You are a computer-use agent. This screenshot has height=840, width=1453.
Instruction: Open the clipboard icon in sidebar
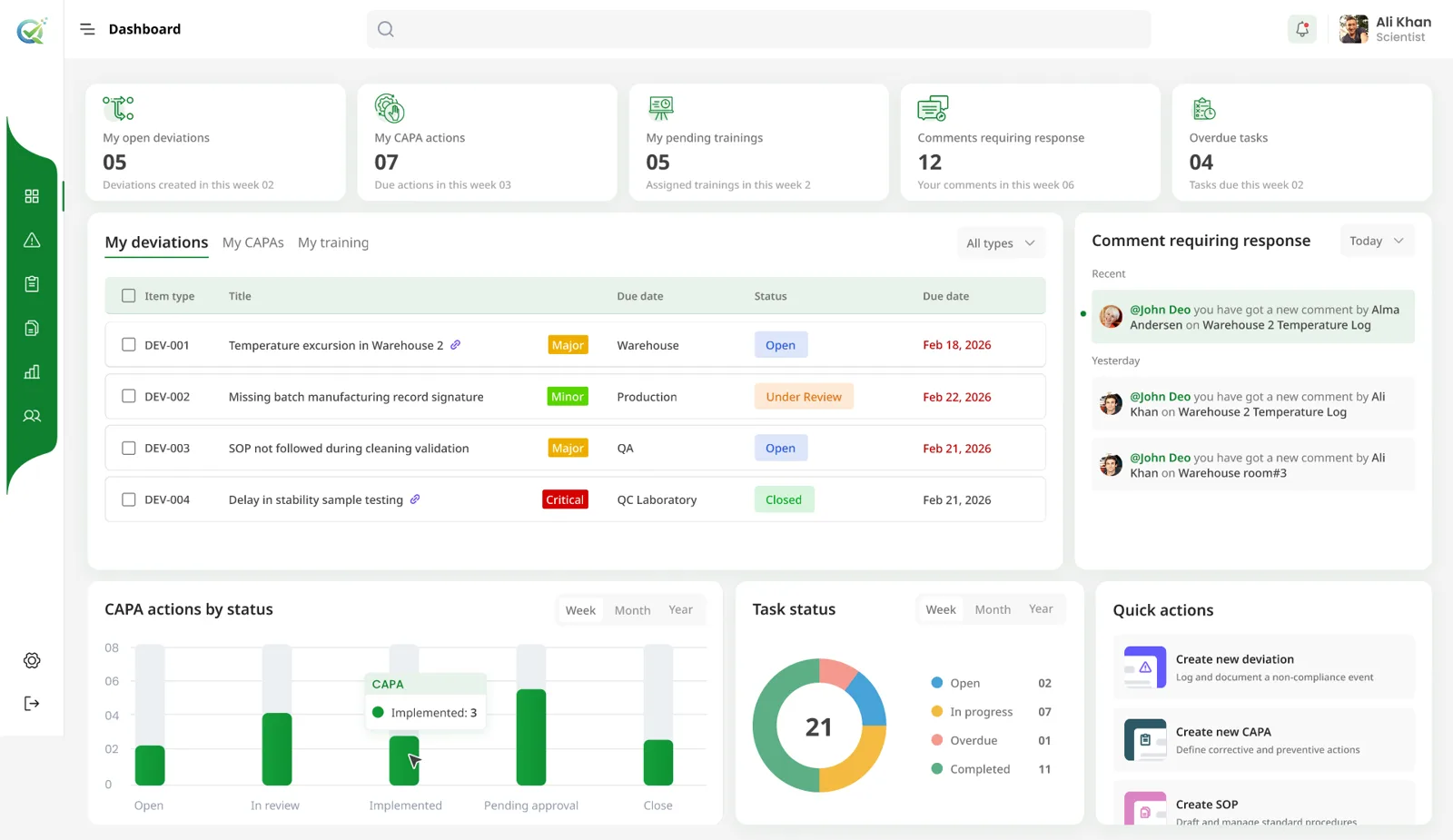(x=32, y=284)
